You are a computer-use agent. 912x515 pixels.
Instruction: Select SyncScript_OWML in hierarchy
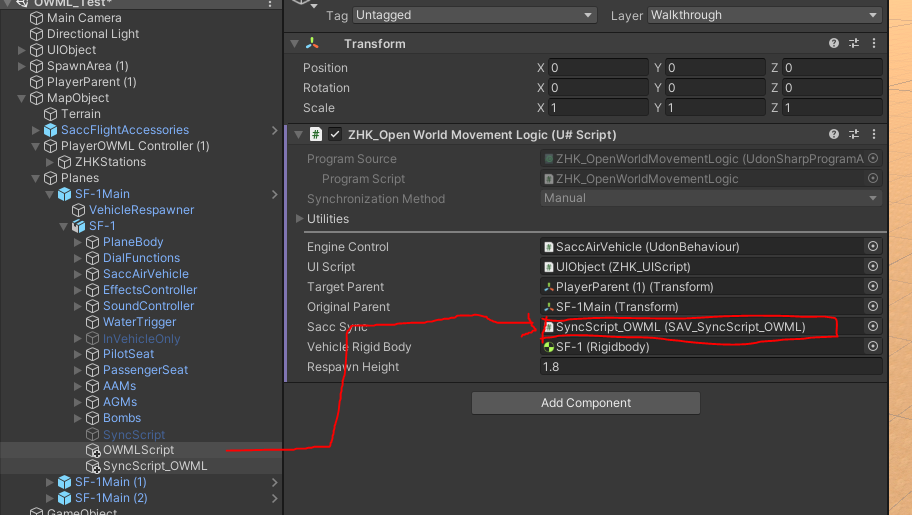coord(155,466)
